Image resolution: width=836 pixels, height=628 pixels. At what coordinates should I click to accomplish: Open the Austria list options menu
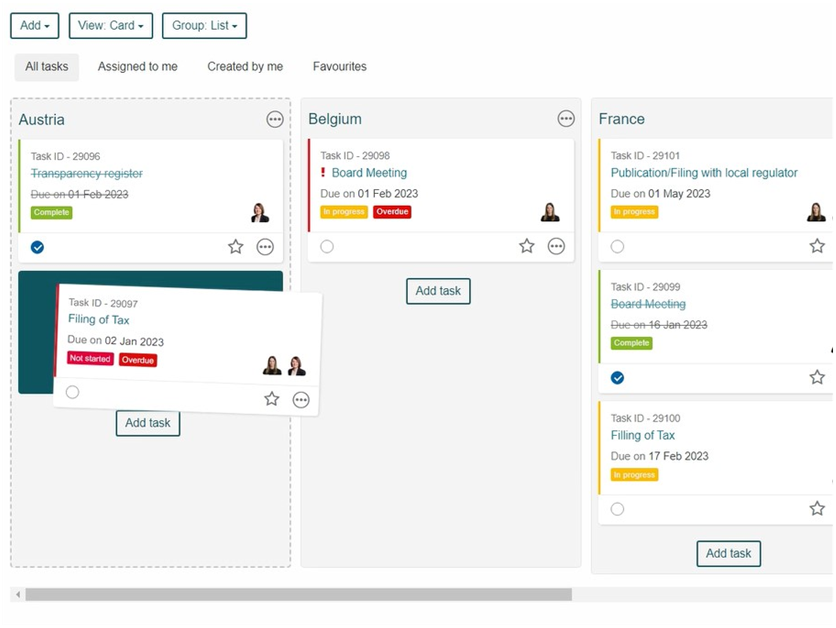(275, 119)
